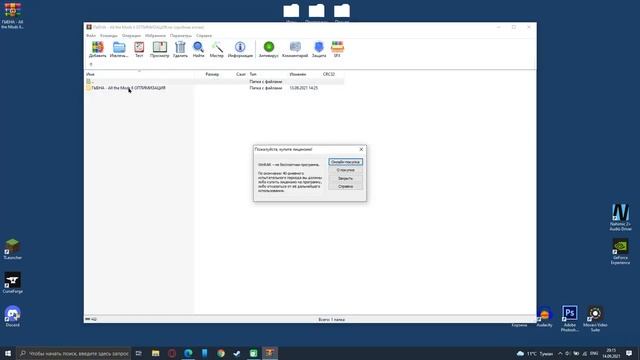Run the Тест archive test tool
Viewport: 640px width, 360px height.
(x=139, y=49)
